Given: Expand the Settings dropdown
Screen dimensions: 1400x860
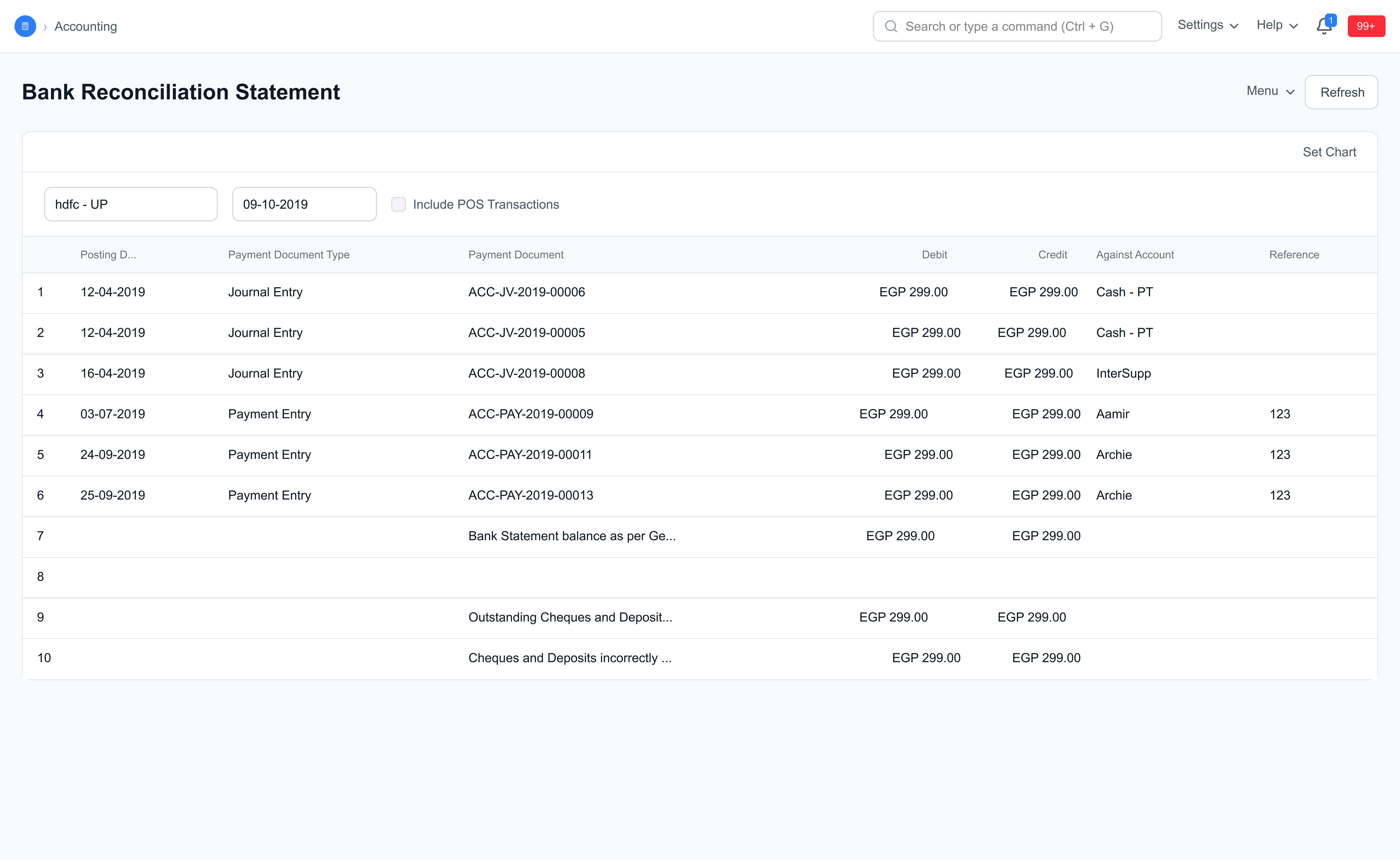Looking at the screenshot, I should pyautogui.click(x=1207, y=25).
